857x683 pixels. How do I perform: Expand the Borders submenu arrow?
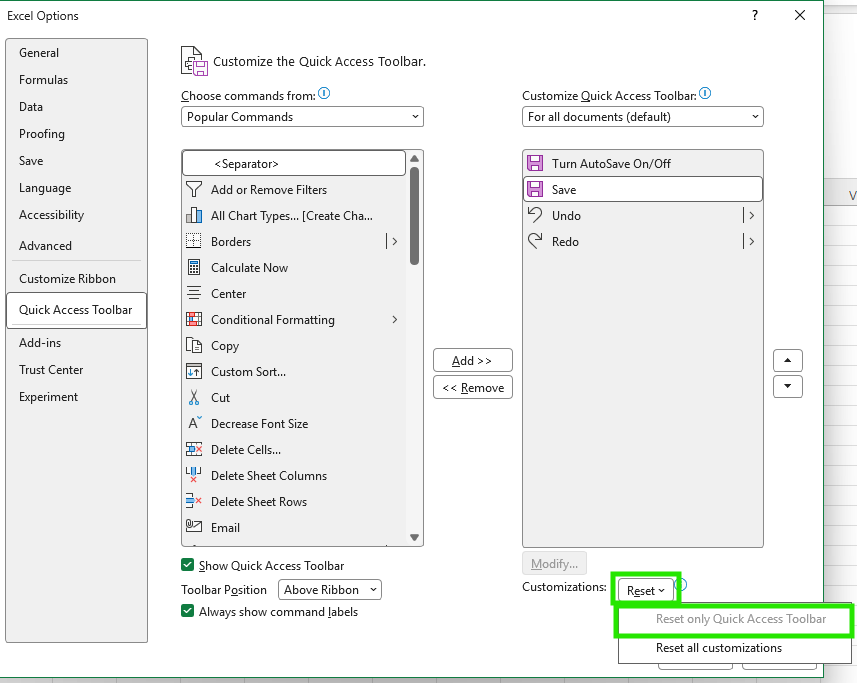point(395,242)
